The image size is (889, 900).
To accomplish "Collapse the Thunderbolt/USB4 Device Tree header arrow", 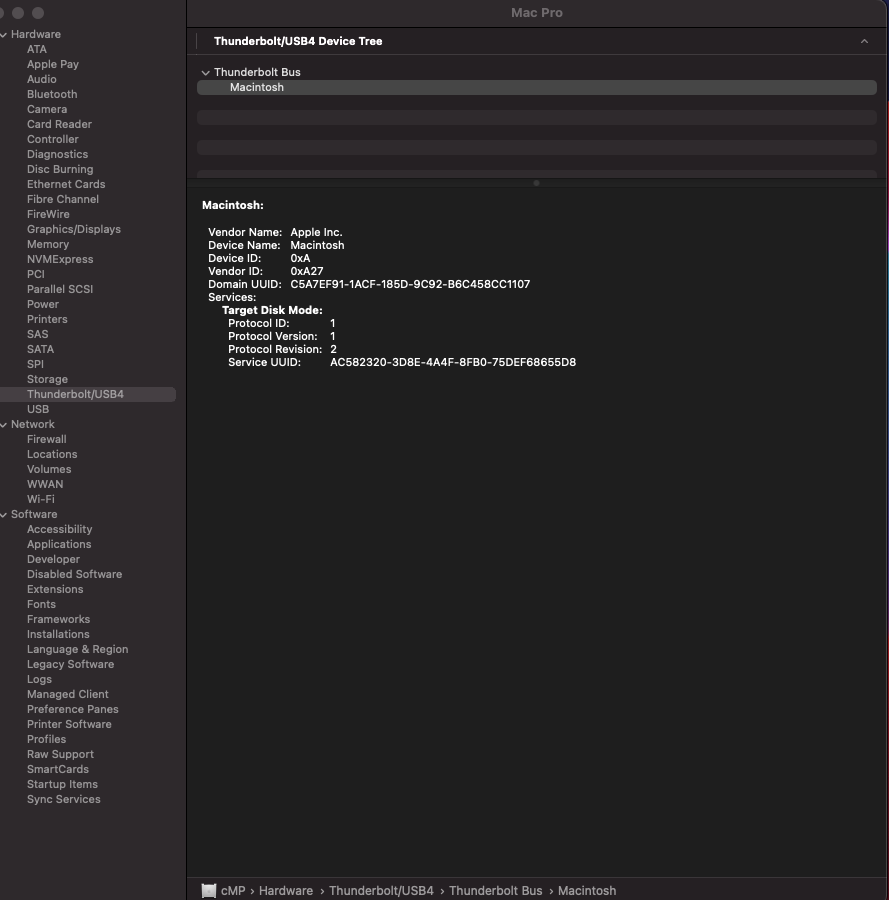I will [864, 41].
